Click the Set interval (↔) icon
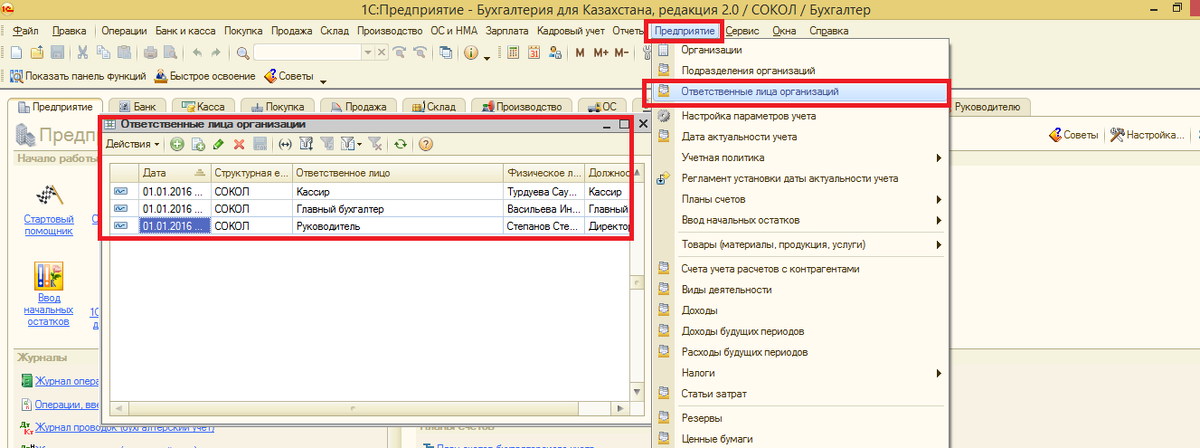 [x=285, y=144]
